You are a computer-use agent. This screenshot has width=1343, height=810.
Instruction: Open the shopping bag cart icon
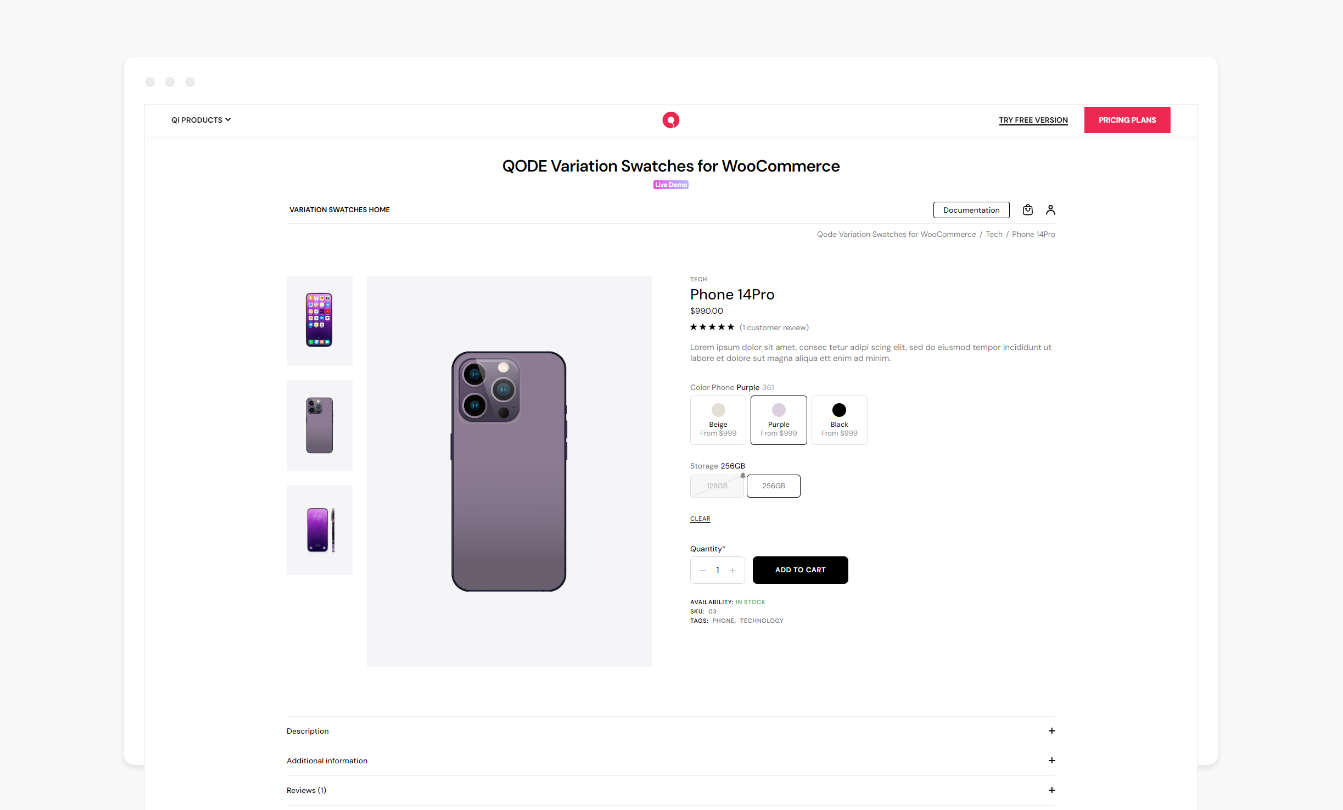coord(1028,210)
